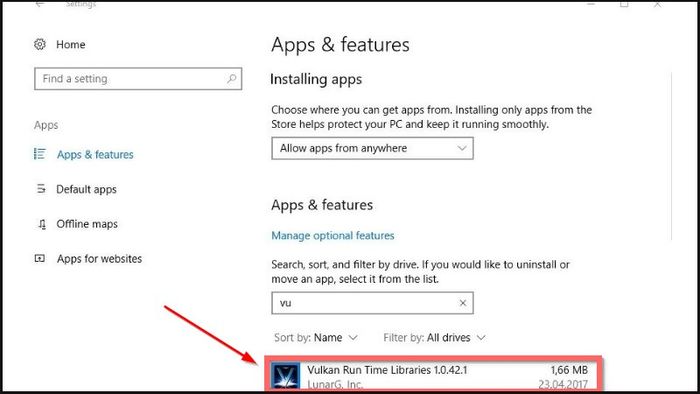The height and width of the screenshot is (394, 700).
Task: Open the Home settings gear icon
Action: coord(40,44)
